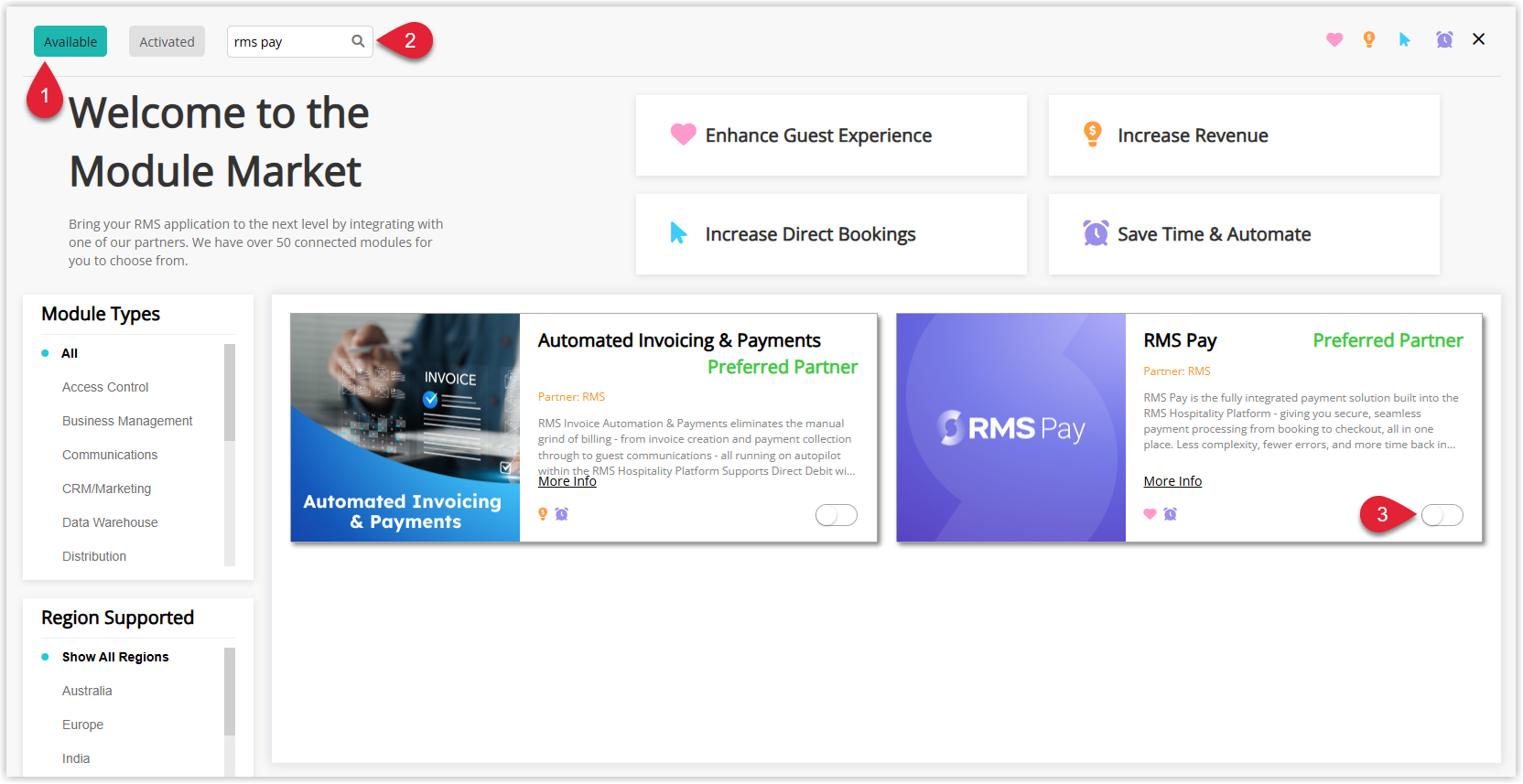This screenshot has width=1523, height=784.
Task: Select the India region
Action: (76, 758)
